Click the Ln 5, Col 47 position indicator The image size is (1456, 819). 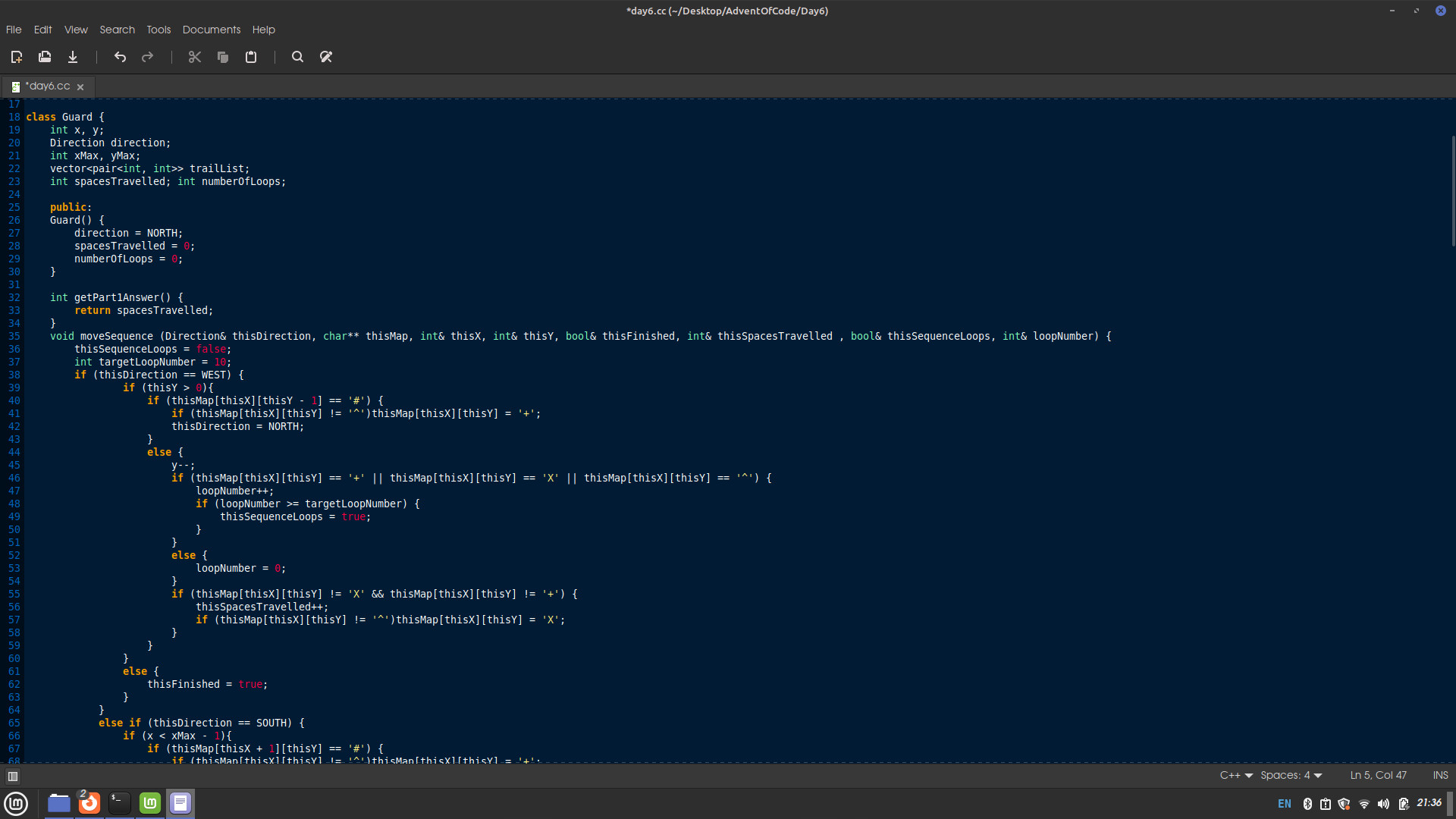[1378, 775]
